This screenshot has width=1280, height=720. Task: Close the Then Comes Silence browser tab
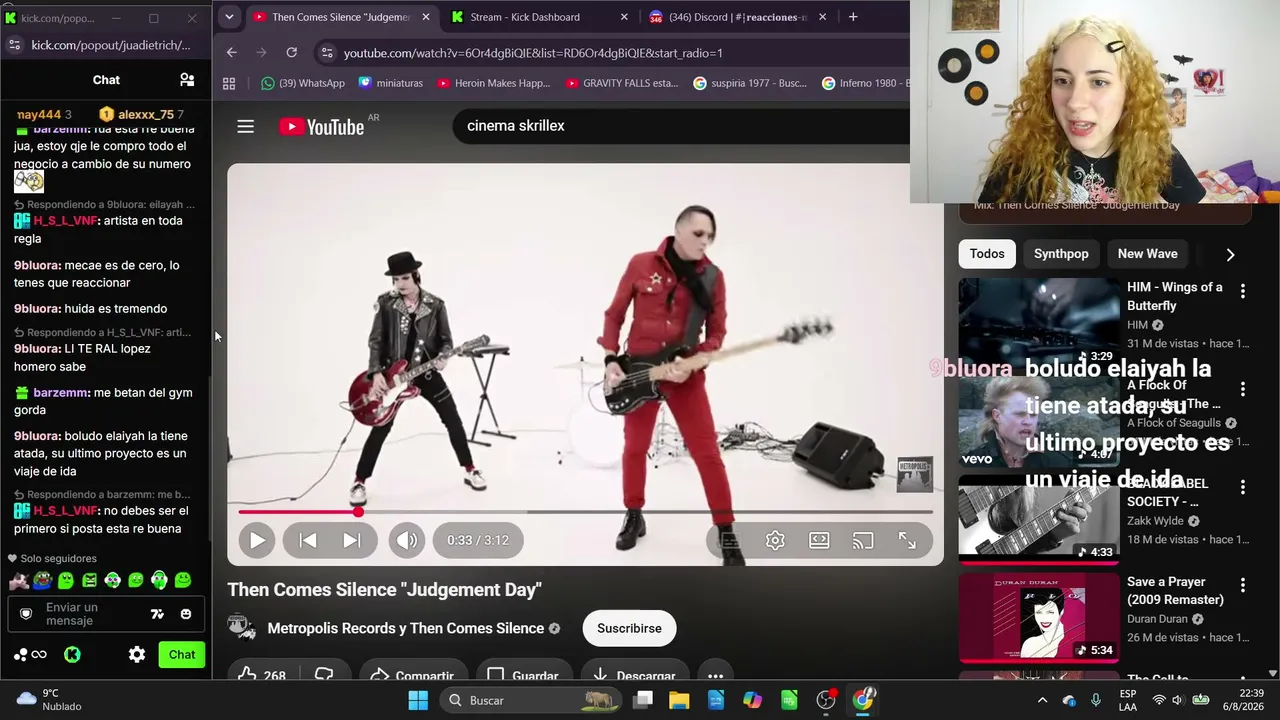(x=425, y=17)
